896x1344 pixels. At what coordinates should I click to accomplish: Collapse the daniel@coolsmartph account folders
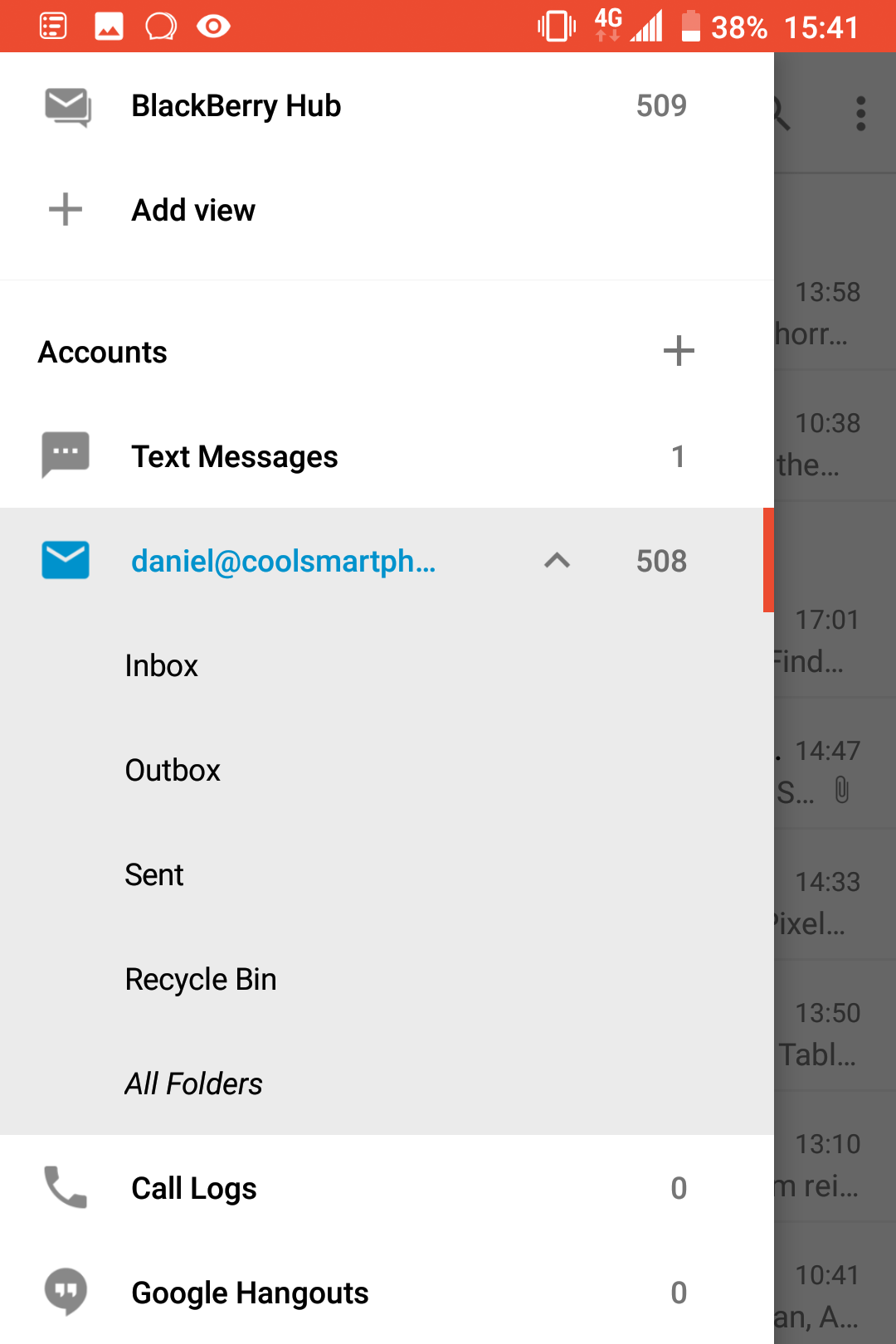coord(558,561)
